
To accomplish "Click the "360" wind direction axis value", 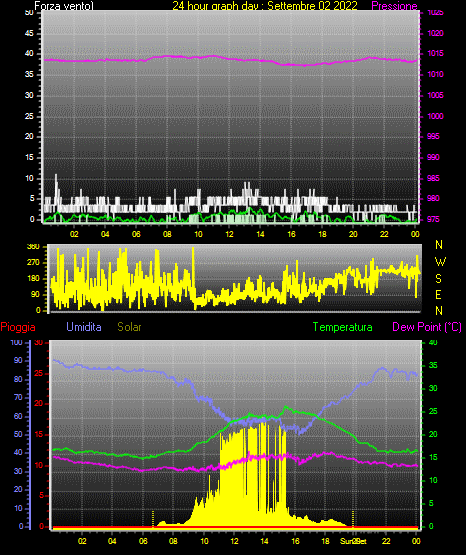I will tap(33, 247).
